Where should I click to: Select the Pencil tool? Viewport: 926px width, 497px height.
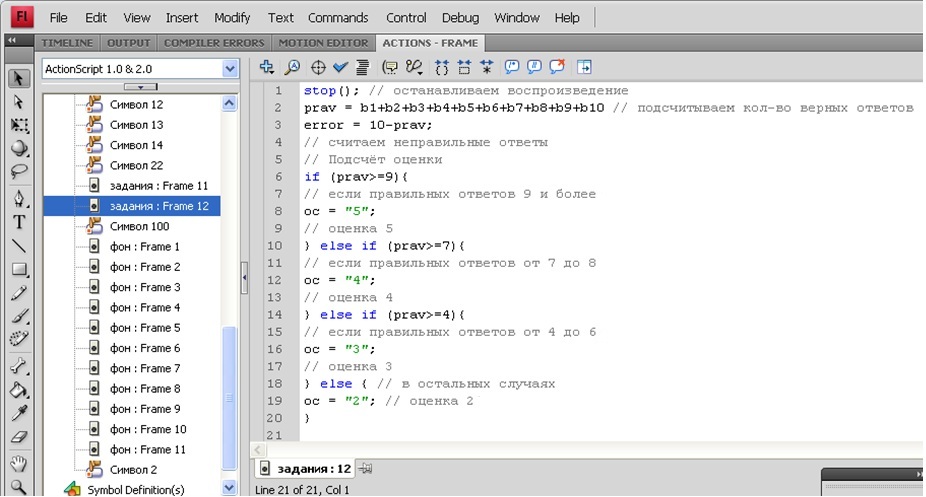[x=19, y=293]
